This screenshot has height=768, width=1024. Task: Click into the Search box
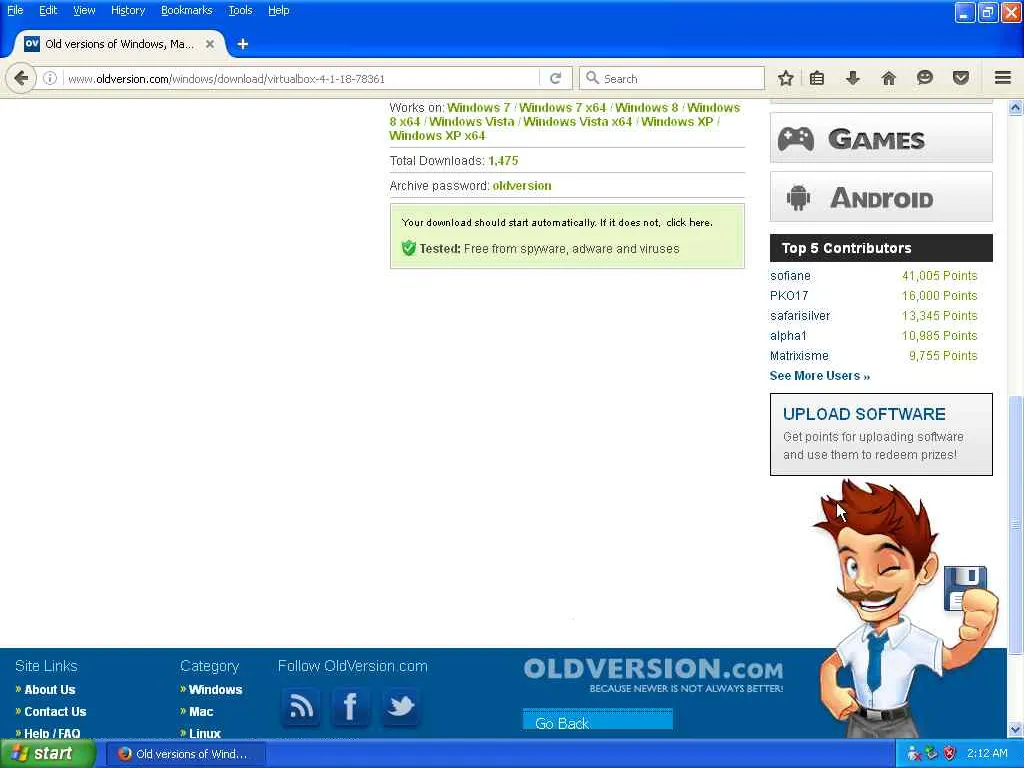pos(671,78)
